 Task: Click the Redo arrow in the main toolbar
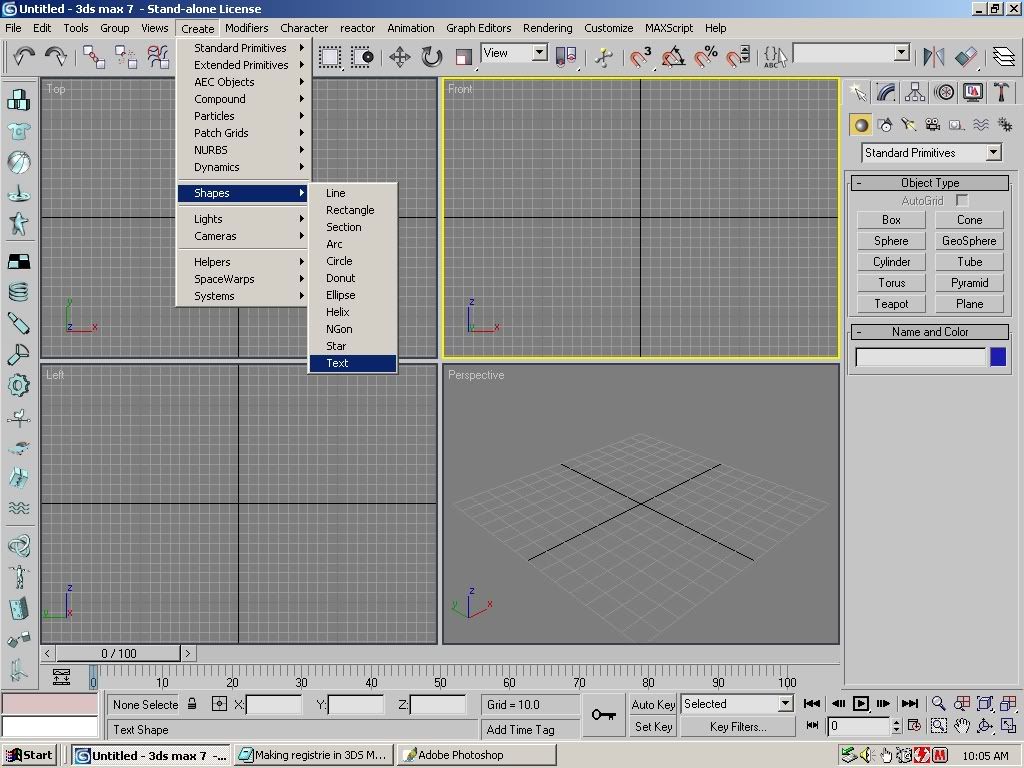click(56, 56)
